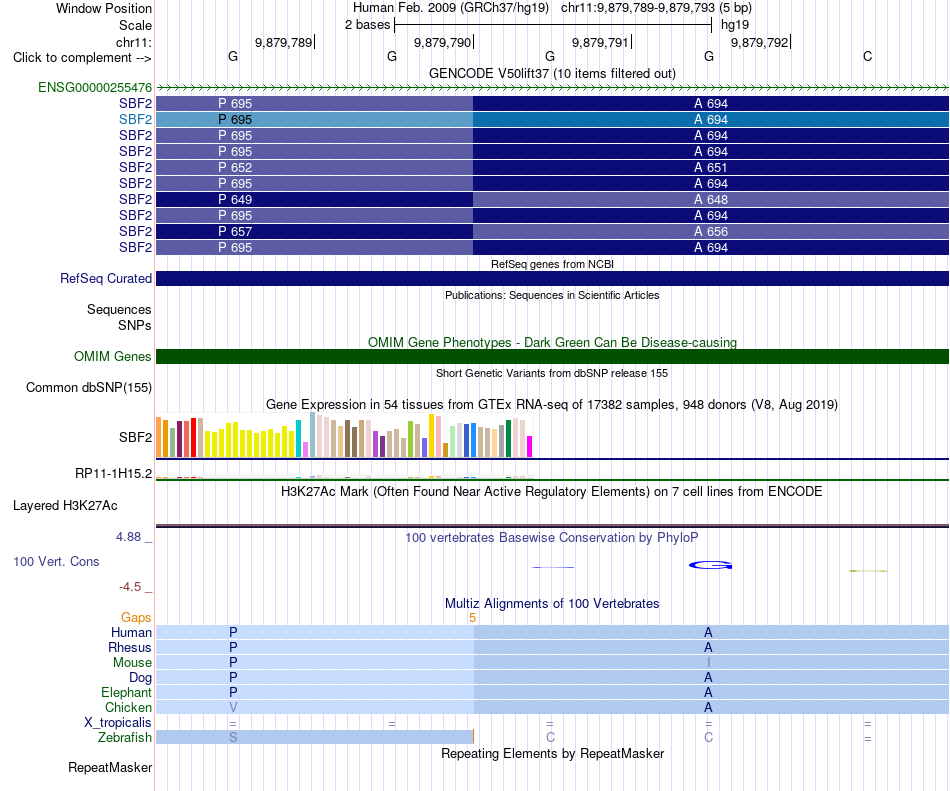Screen dimensions: 950x791
Task: Click the 9,879,789 position marker
Action: (284, 42)
